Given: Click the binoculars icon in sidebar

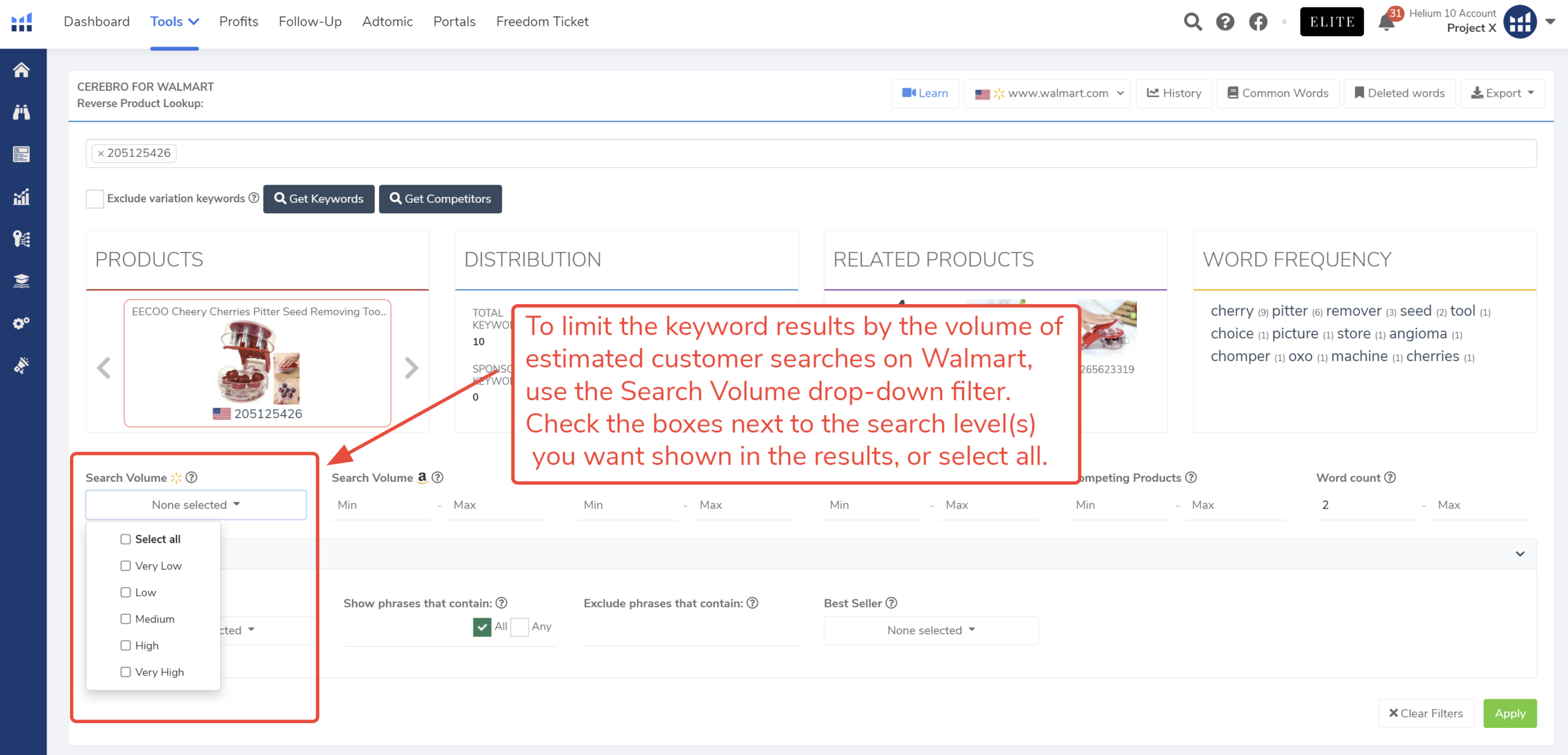Looking at the screenshot, I should [x=21, y=112].
